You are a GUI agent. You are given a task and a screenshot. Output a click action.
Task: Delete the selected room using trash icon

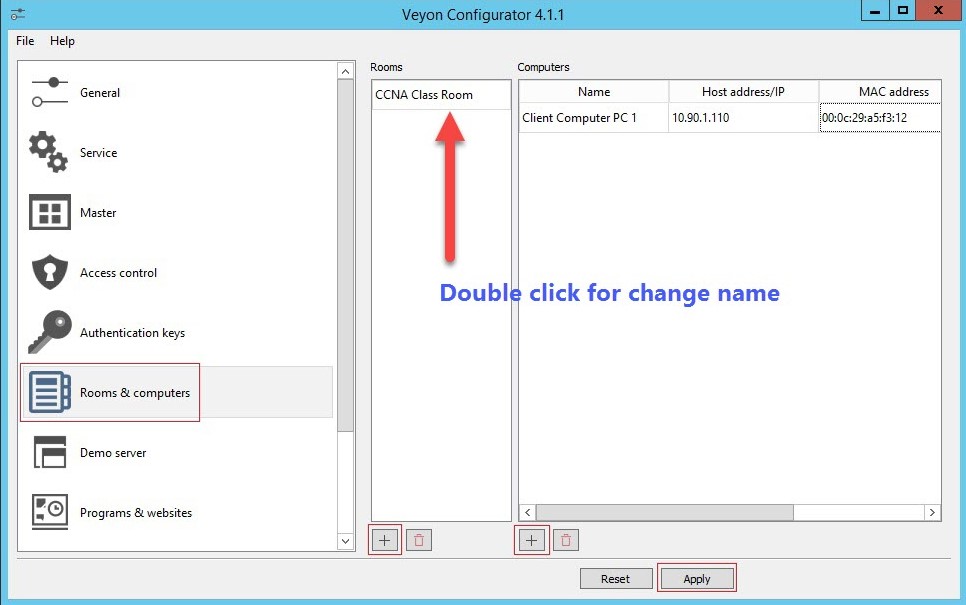418,539
